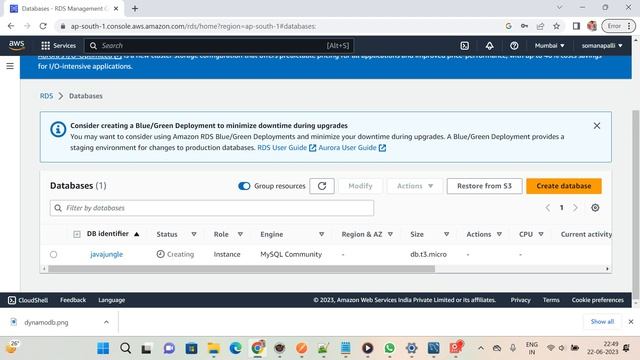Viewport: 640px width, 360px height.
Task: Refresh the databases list
Action: pos(322,186)
